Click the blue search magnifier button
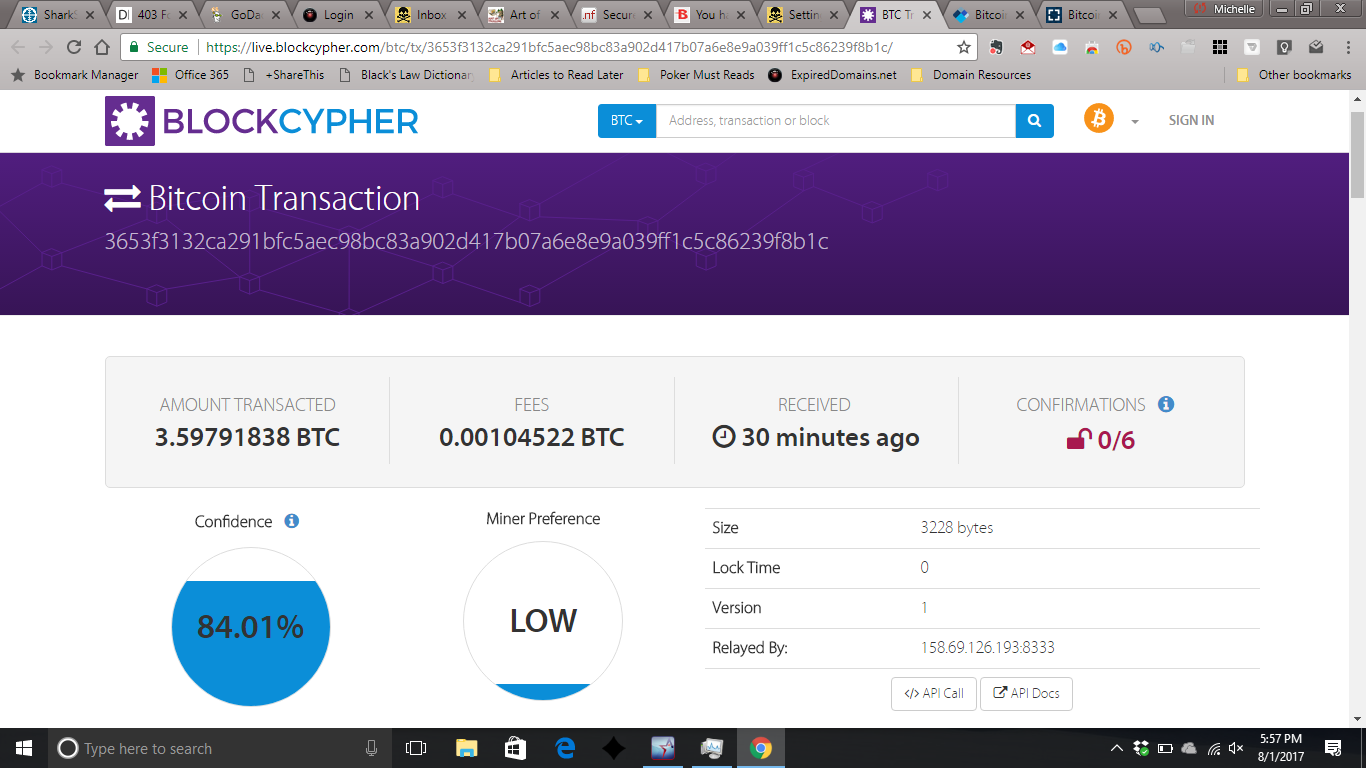This screenshot has width=1366, height=768. point(1034,121)
